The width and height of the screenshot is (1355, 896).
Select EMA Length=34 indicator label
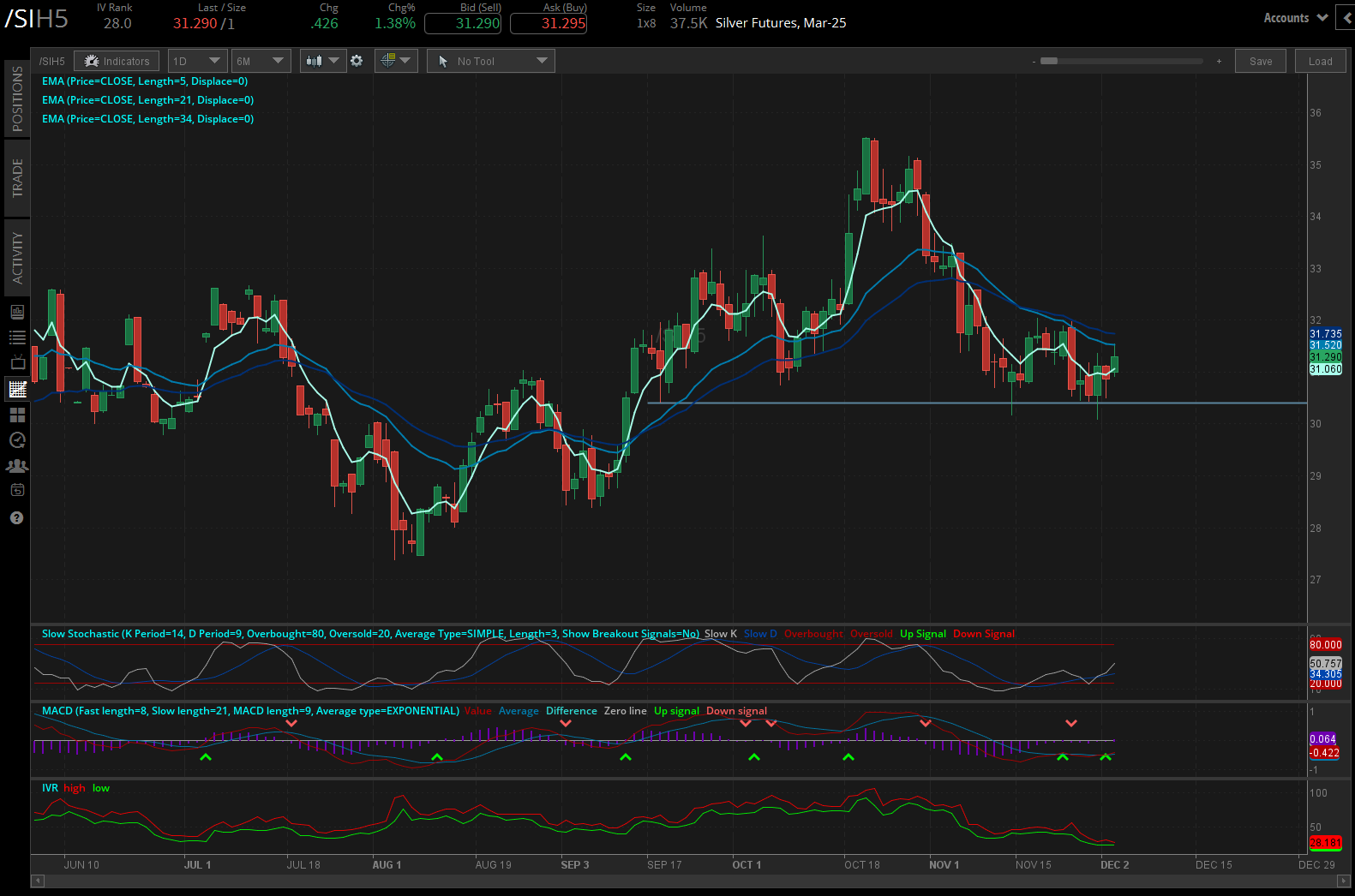click(x=147, y=119)
